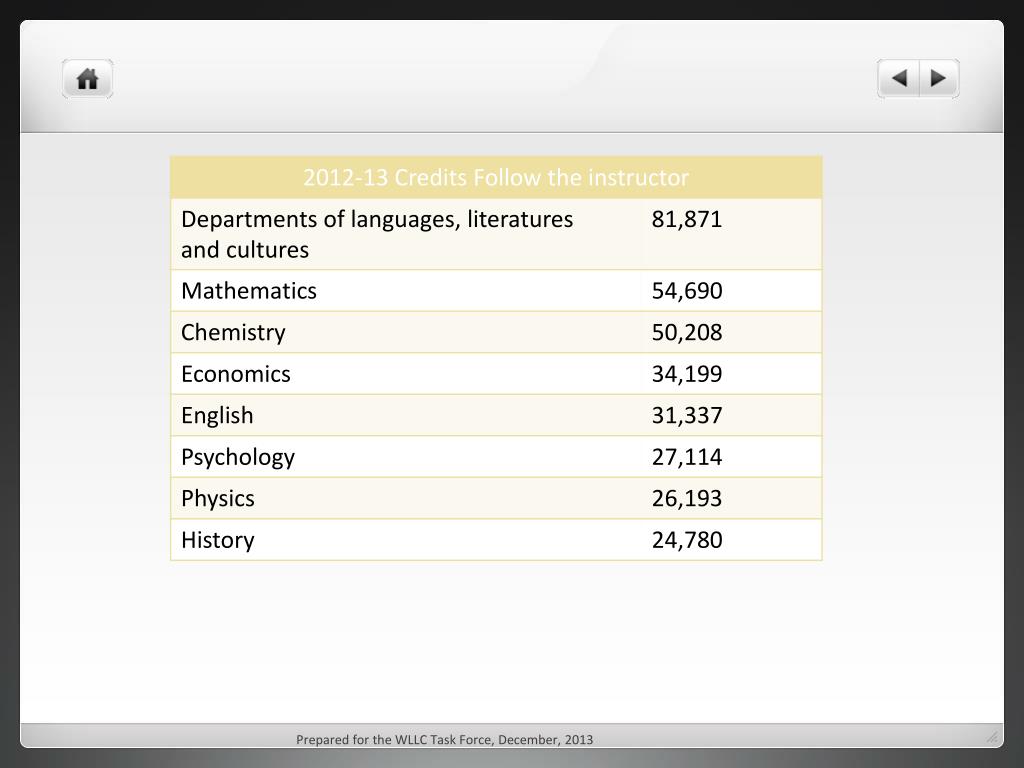The image size is (1024, 768).
Task: Click the English row label
Action: [x=217, y=415]
